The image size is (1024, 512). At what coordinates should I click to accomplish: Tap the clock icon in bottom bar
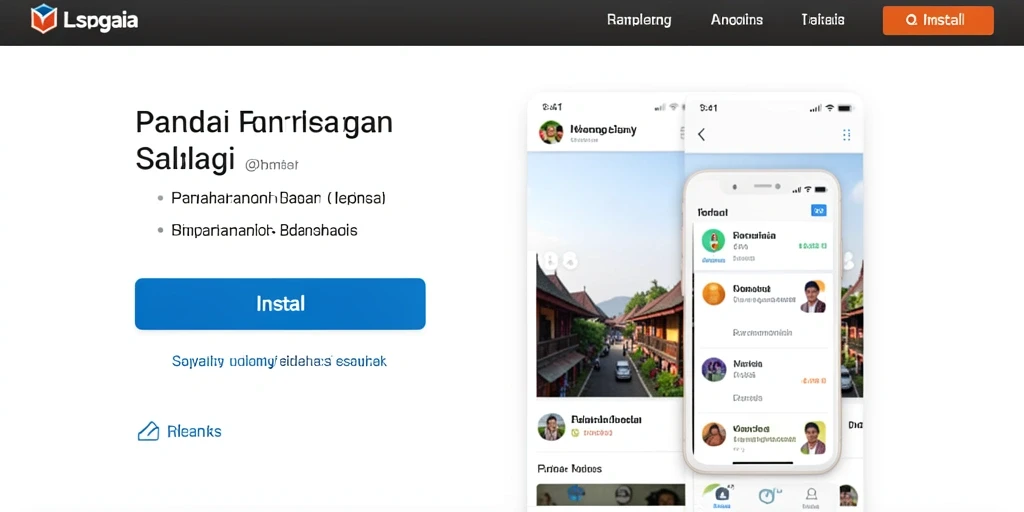[766, 496]
